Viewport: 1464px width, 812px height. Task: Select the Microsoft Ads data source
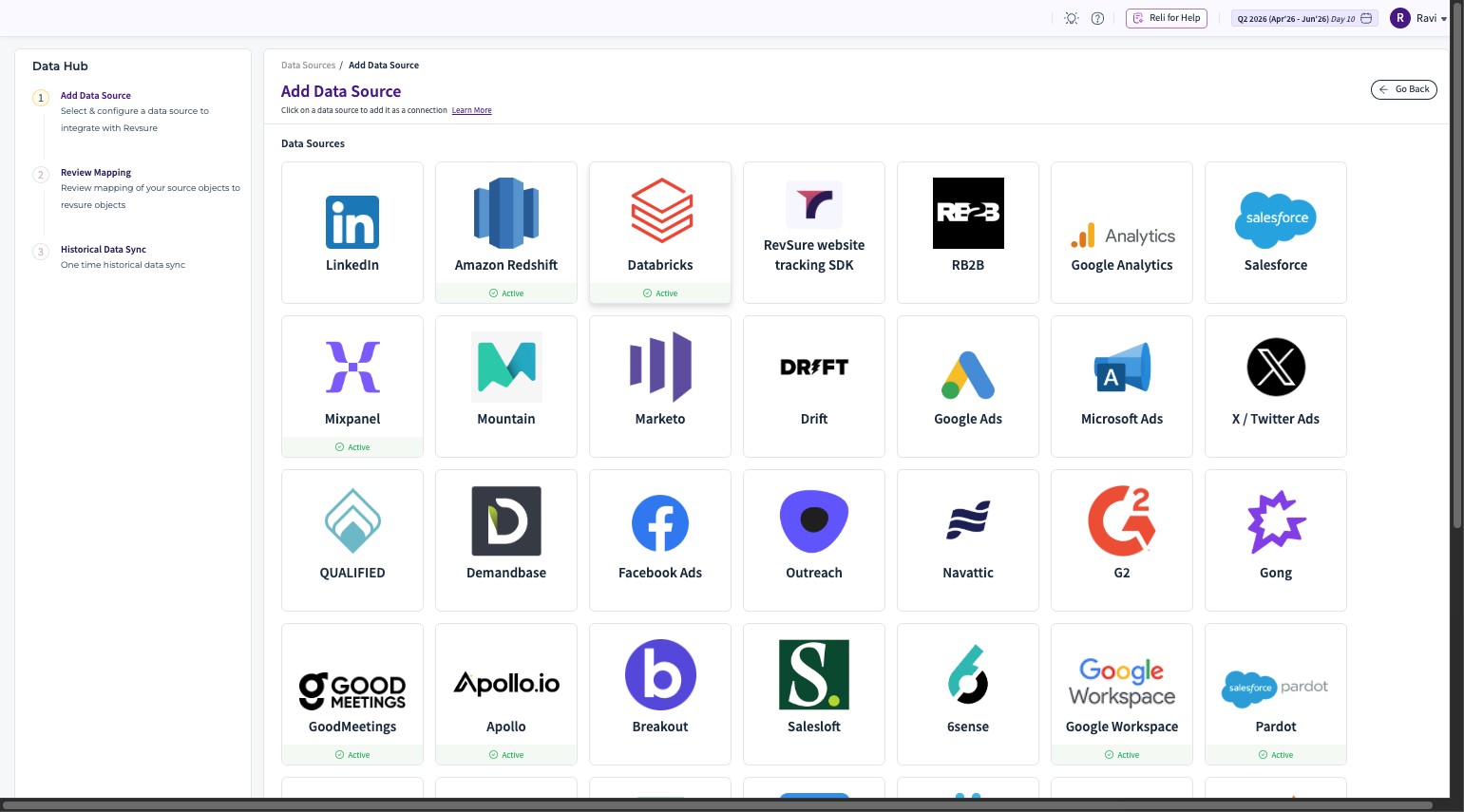coord(1122,387)
